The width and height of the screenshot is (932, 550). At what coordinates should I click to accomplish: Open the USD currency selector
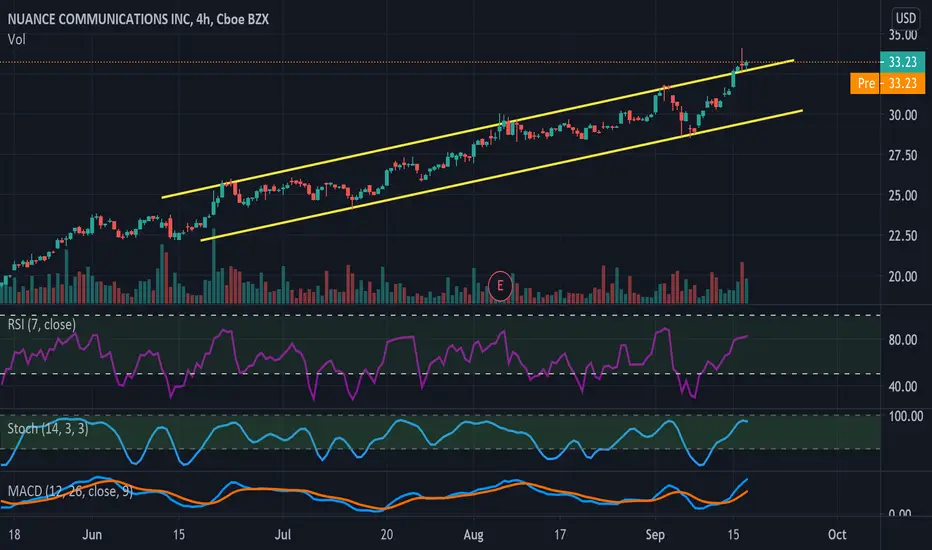[x=905, y=18]
